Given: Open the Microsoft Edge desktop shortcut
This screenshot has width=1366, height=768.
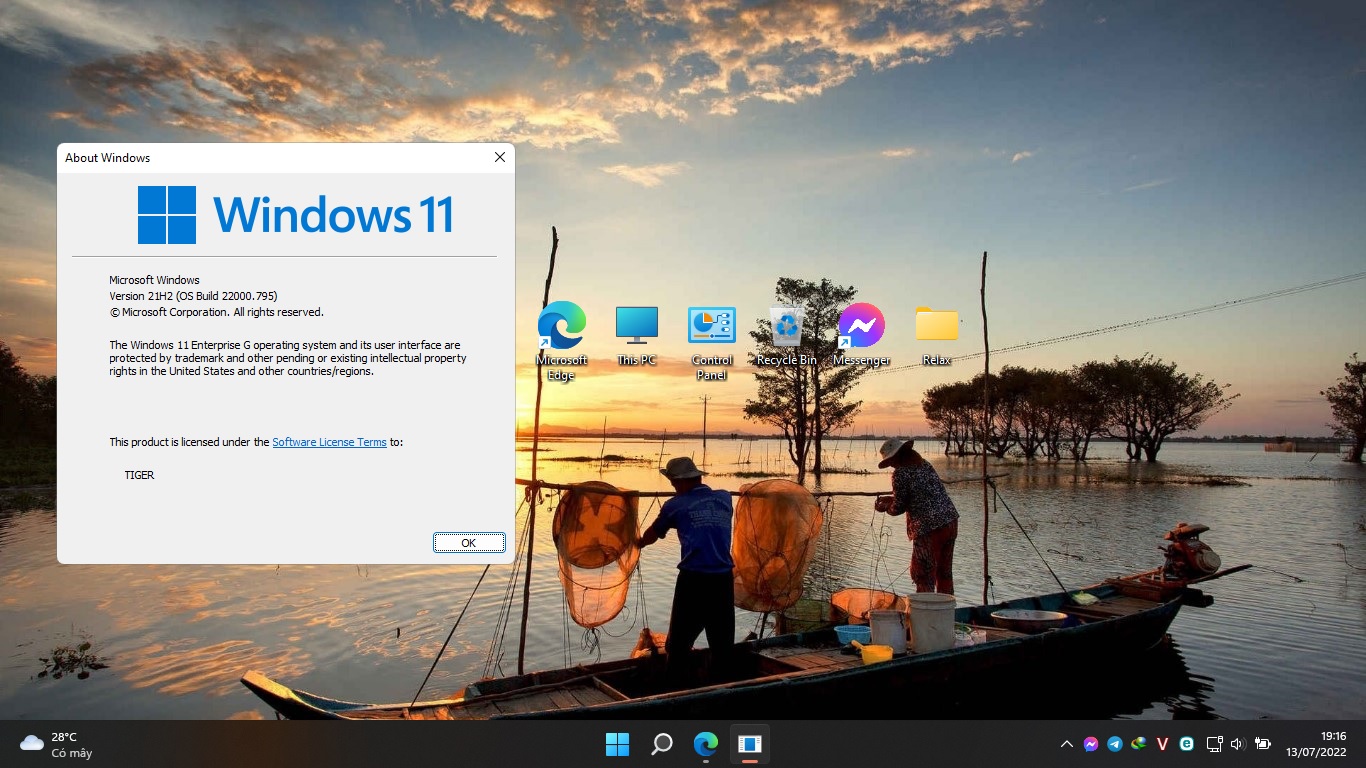Looking at the screenshot, I should (561, 340).
